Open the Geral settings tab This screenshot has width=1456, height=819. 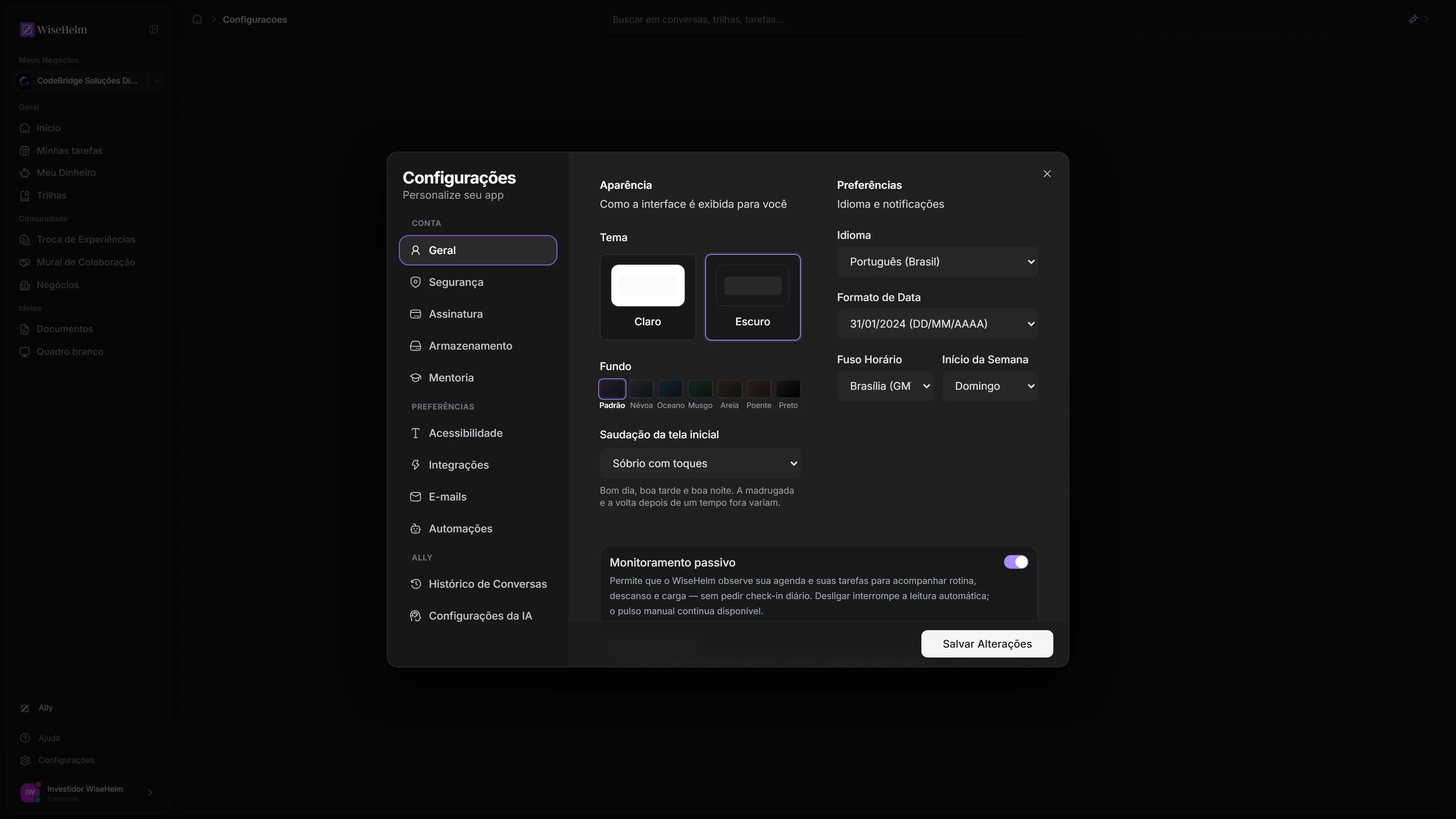478,250
